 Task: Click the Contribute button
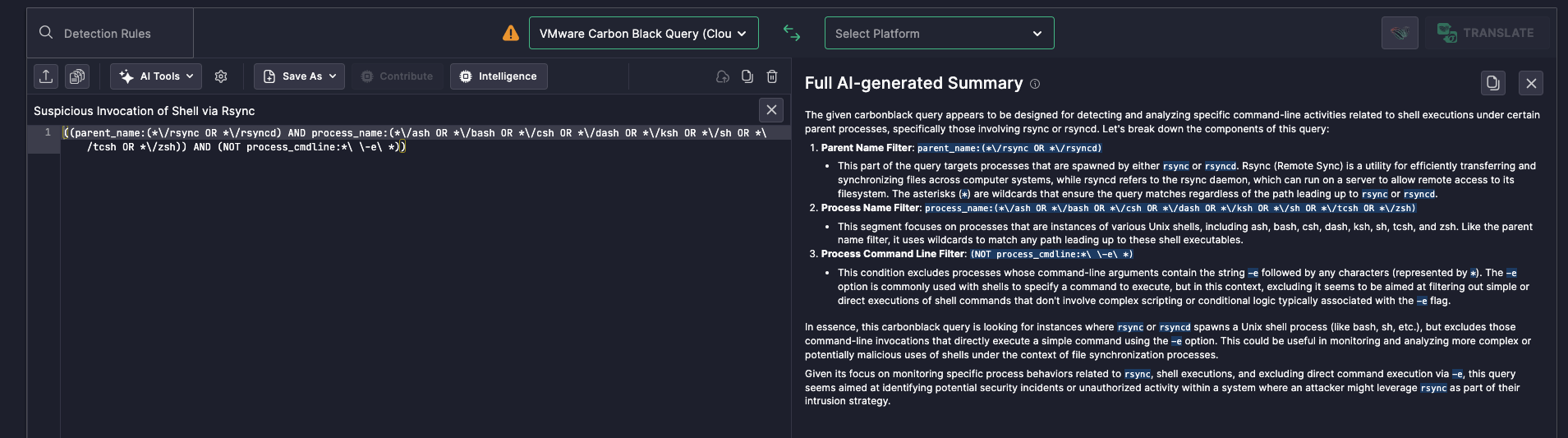tap(398, 76)
